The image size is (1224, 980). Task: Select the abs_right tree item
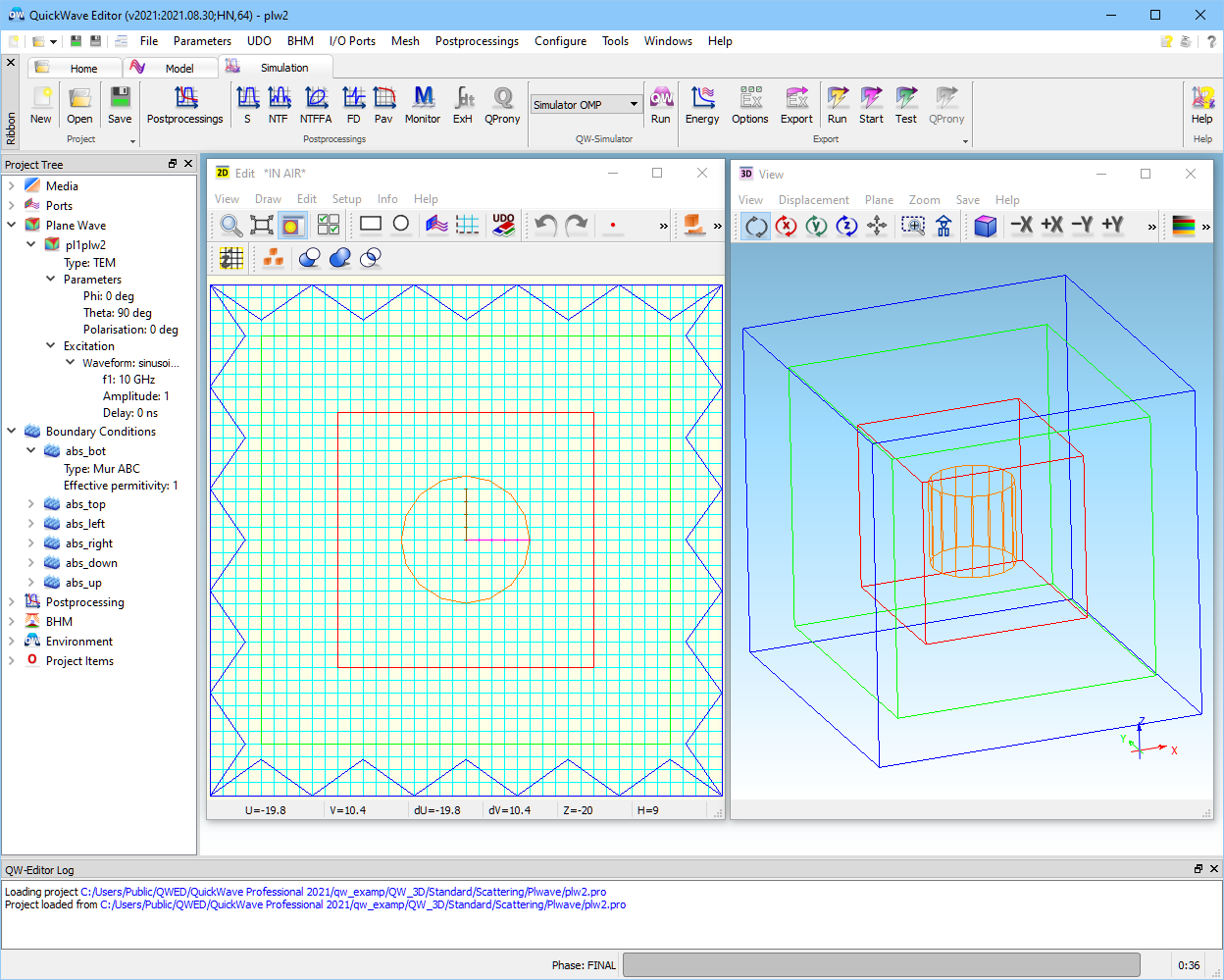click(89, 543)
